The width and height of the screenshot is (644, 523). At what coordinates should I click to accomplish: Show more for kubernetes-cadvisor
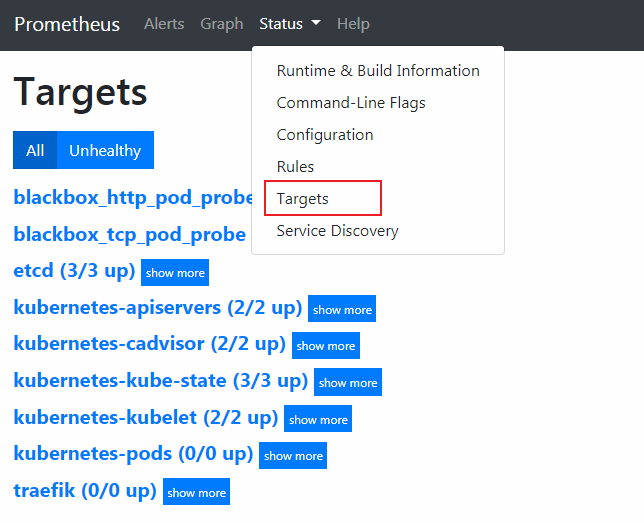pos(326,346)
